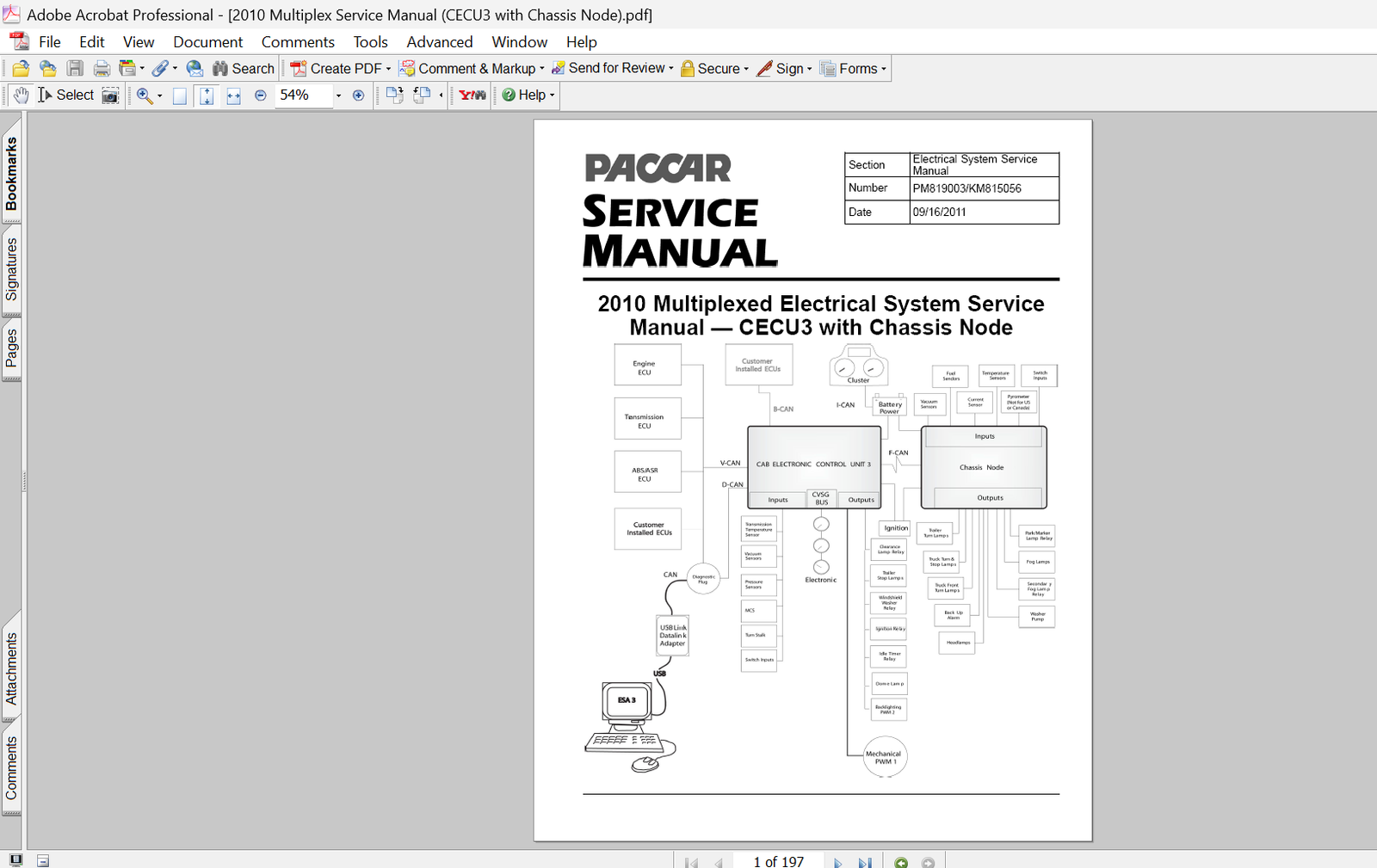Expand the Attach file dropdown arrow
Screen dimensions: 1377x868
tap(175, 69)
